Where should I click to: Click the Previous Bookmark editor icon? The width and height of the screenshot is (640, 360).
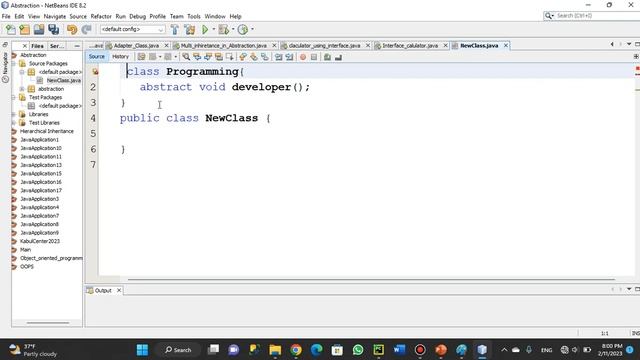[243, 57]
